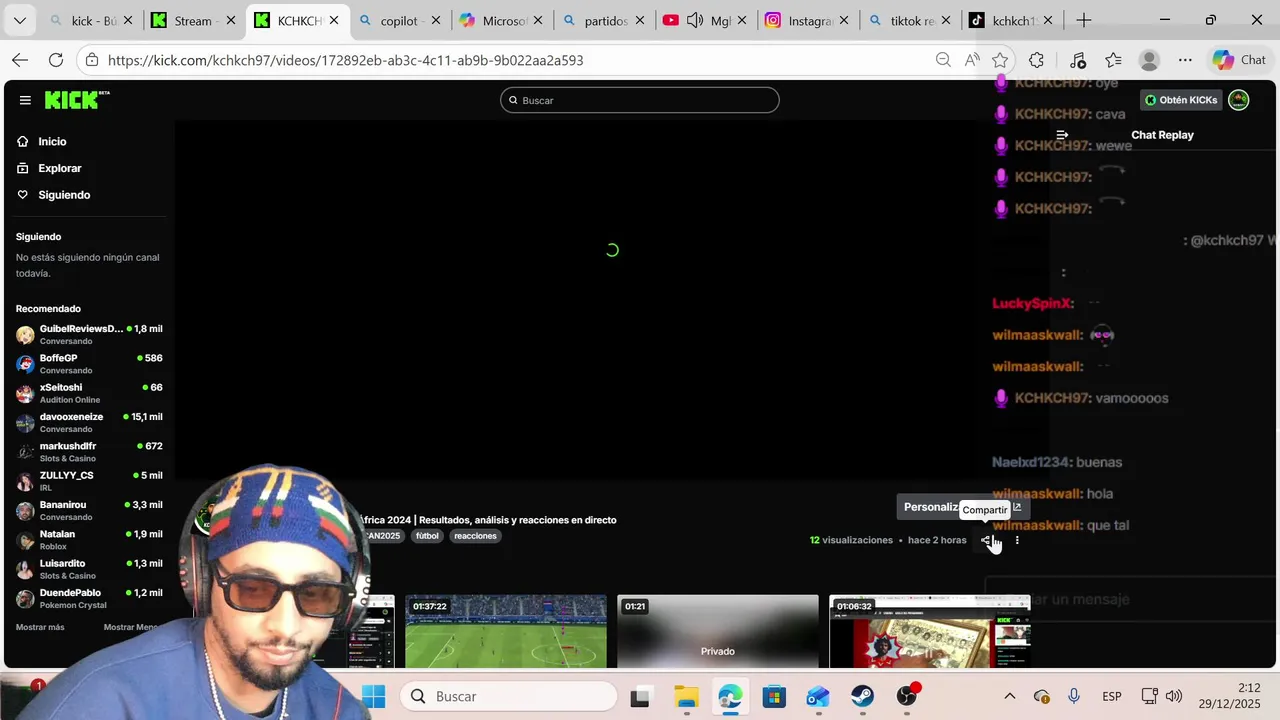
Task: Open recommended channel markushdffr
Action: click(89, 451)
